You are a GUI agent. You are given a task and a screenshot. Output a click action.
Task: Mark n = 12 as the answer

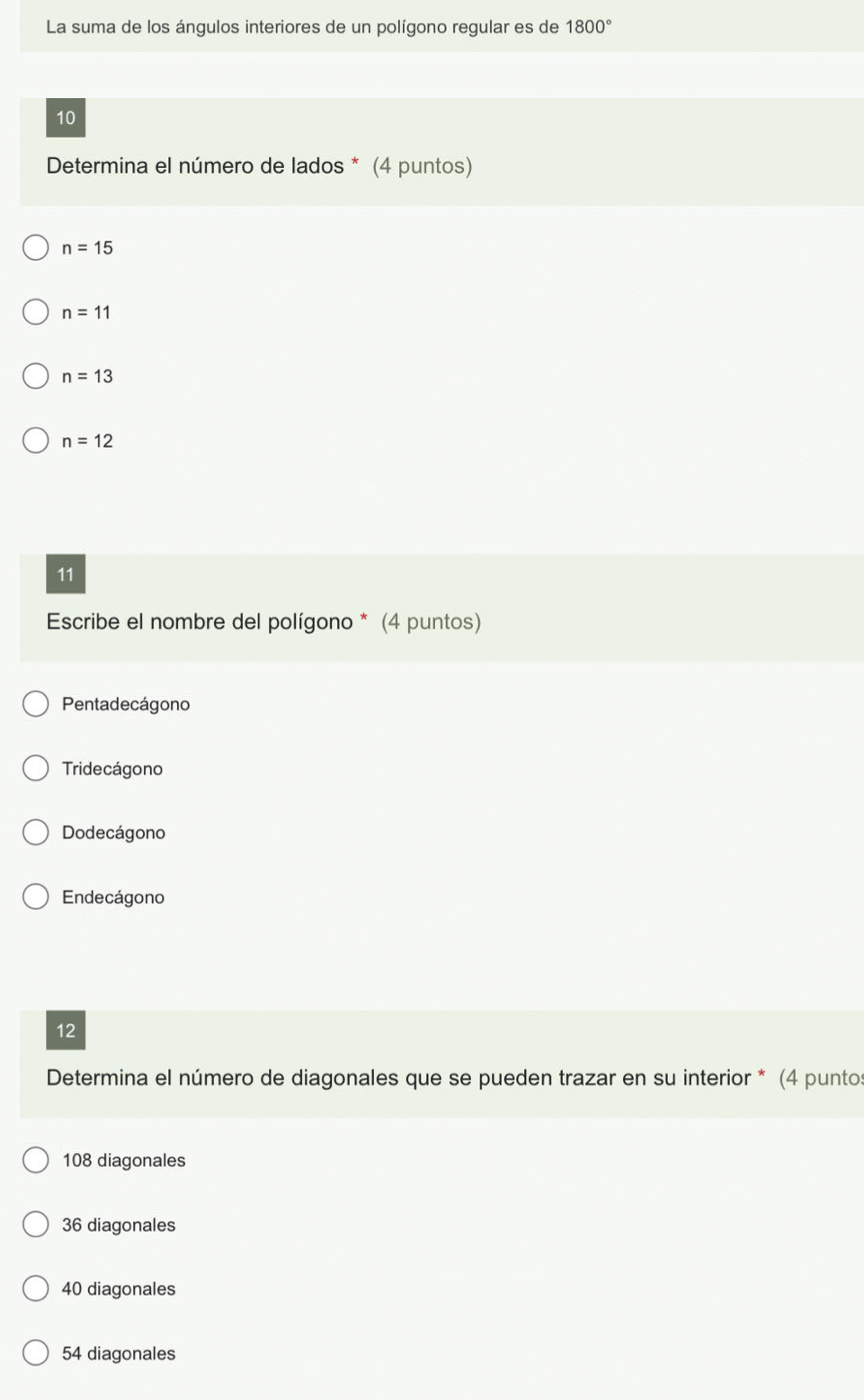coord(35,441)
